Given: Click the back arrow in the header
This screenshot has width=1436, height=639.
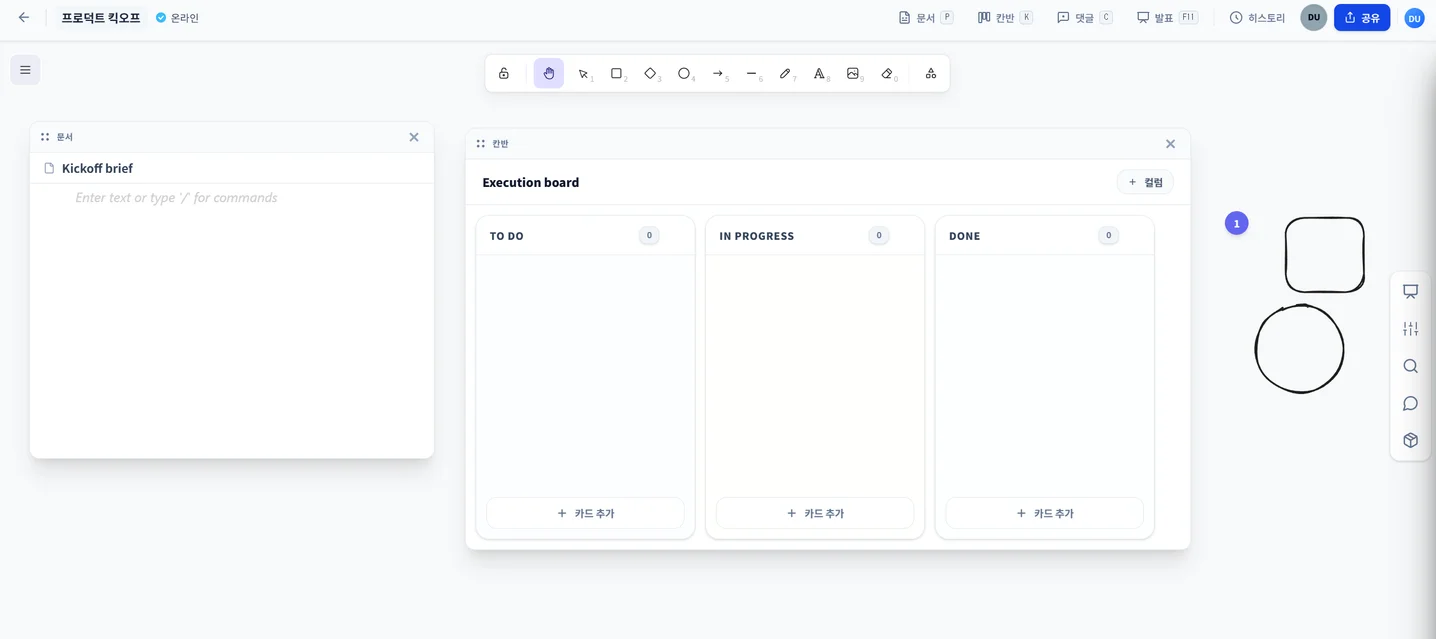Looking at the screenshot, I should click(x=24, y=17).
